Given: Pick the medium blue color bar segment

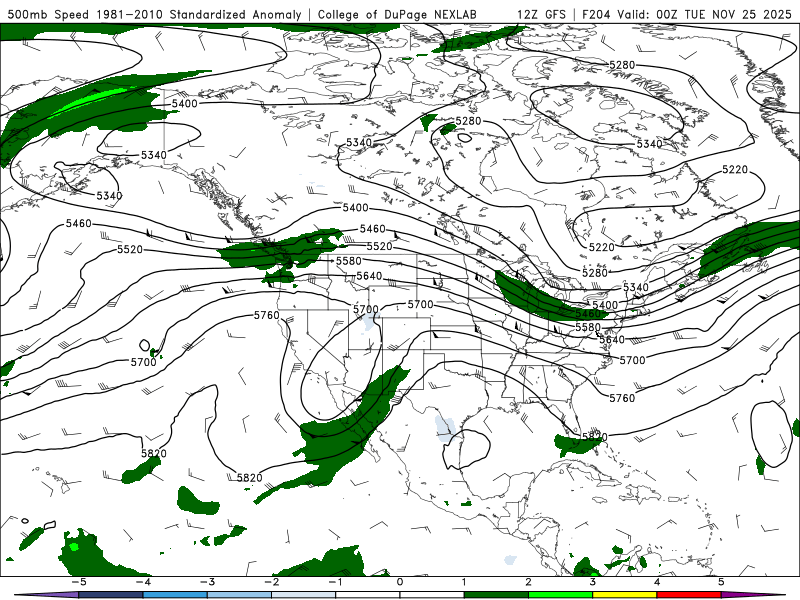Looking at the screenshot, I should [175, 595].
